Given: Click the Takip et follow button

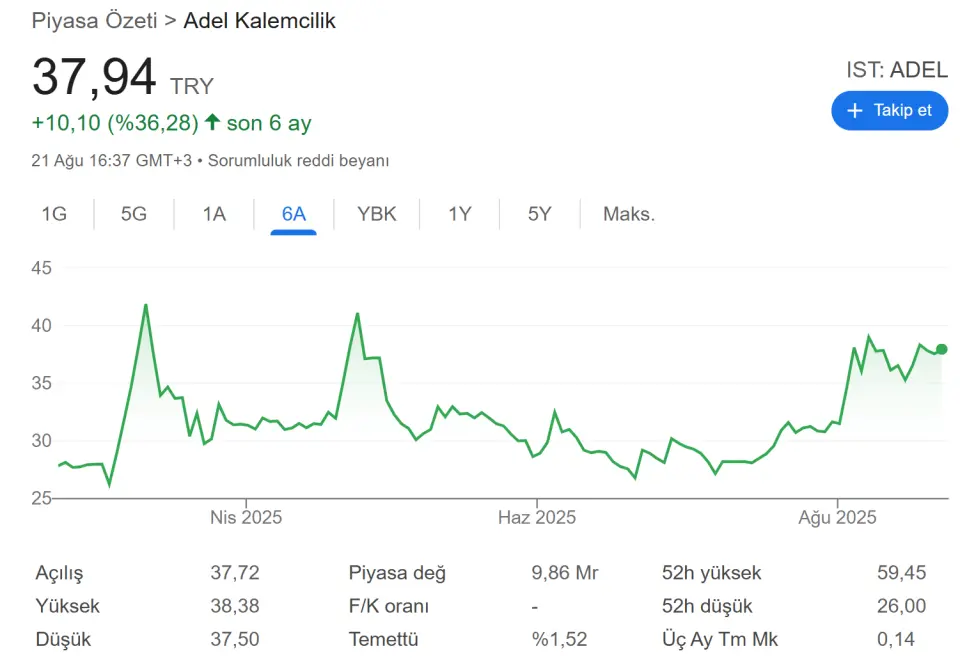Looking at the screenshot, I should pos(890,111).
